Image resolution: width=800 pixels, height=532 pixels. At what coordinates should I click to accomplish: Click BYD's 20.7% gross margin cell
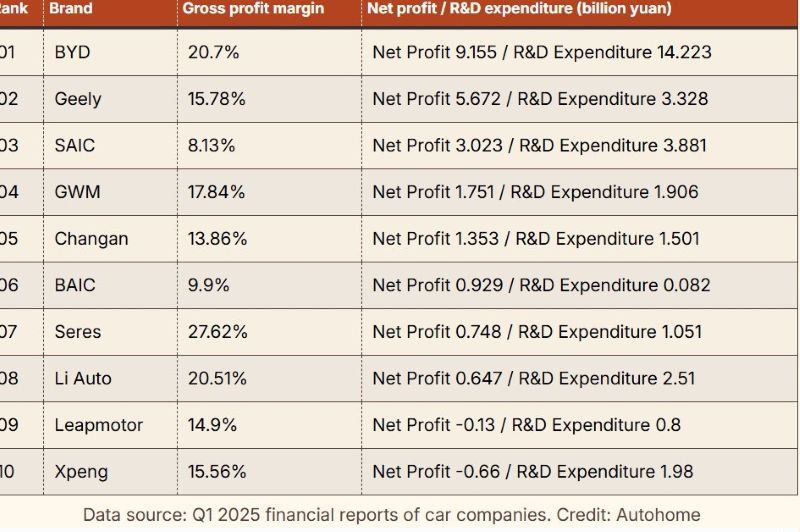(x=213, y=52)
